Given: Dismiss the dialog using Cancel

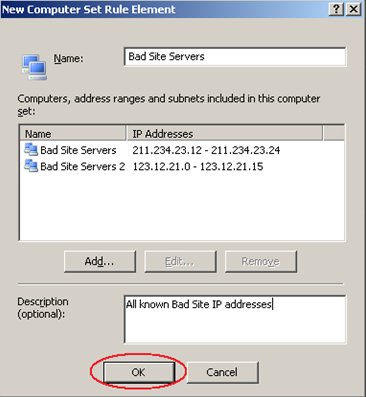Looking at the screenshot, I should coord(222,372).
